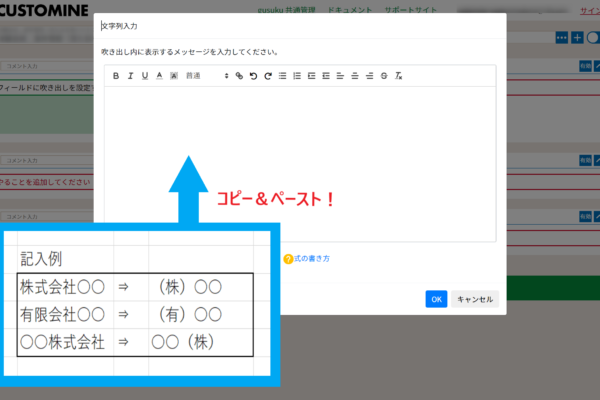Image resolution: width=600 pixels, height=400 pixels.
Task: Click the OK button
Action: pos(436,299)
